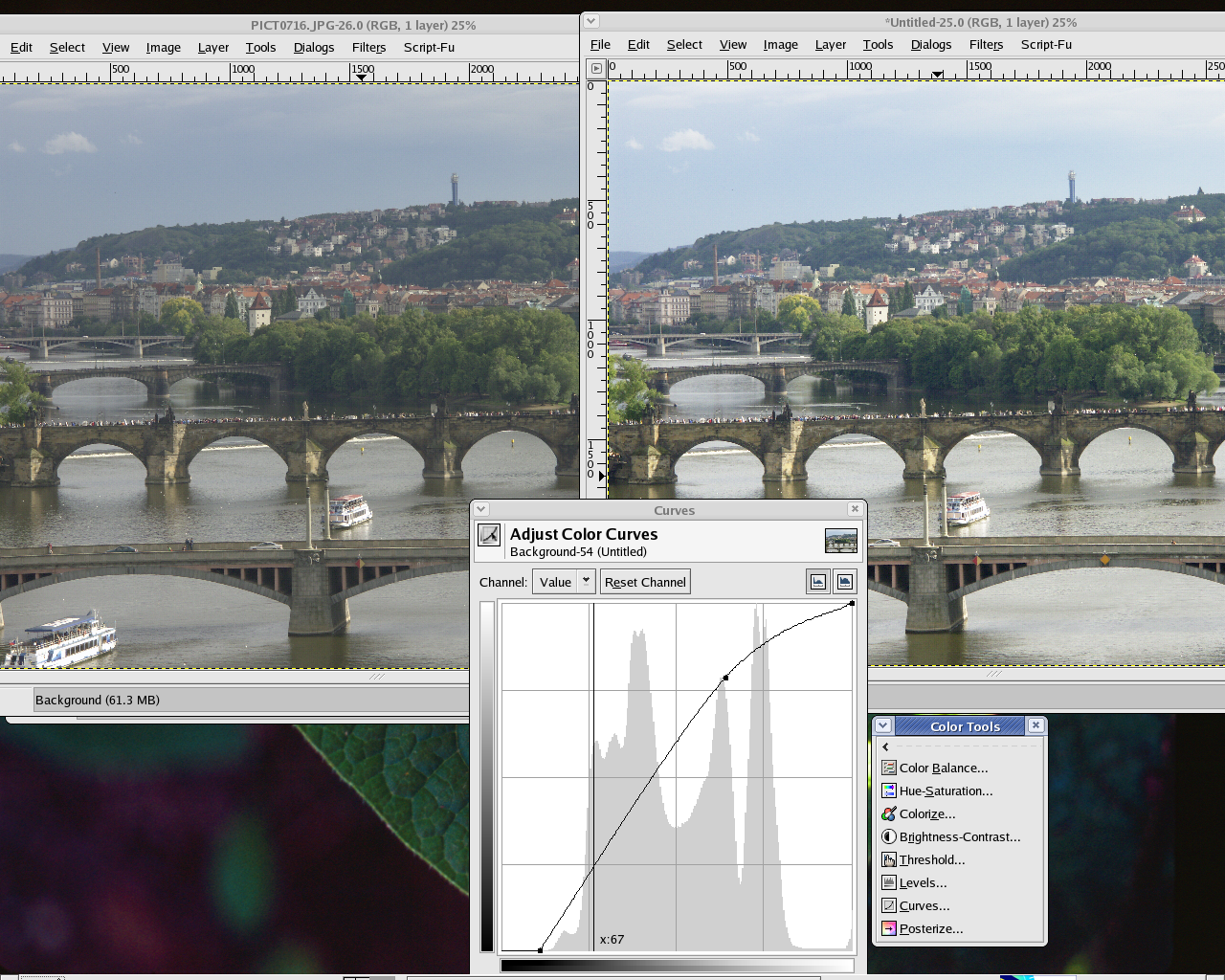Open View menu in PICT0716.JPG window

click(116, 47)
